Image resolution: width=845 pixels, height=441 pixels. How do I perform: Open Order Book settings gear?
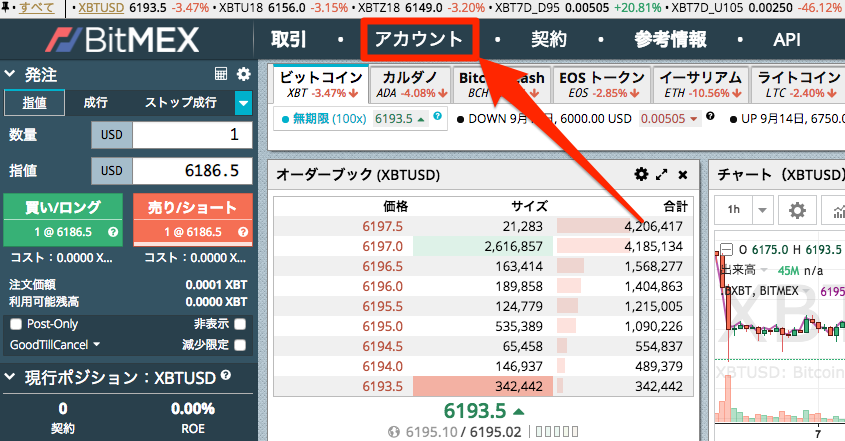pos(641,174)
